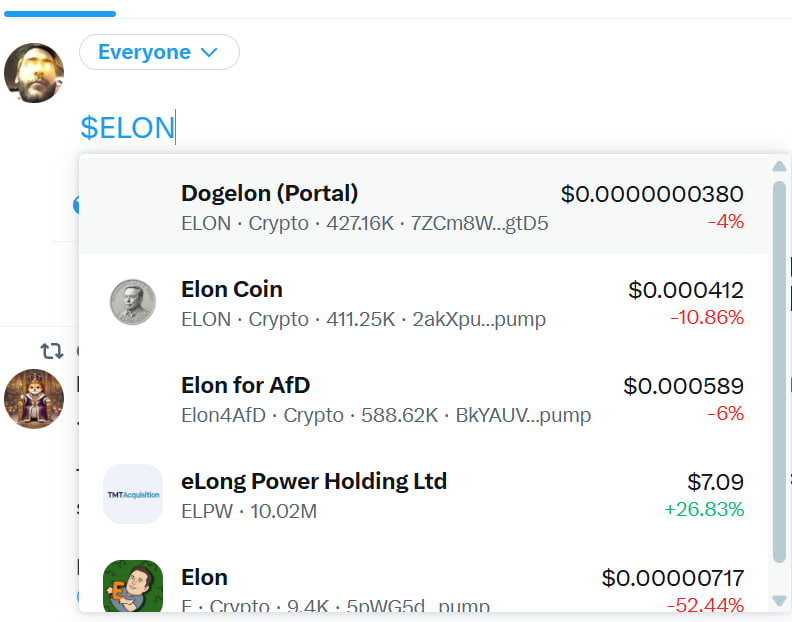Click the suggestion list scrollbar thumb
Image resolution: width=792 pixels, height=622 pixels.
coord(779,371)
